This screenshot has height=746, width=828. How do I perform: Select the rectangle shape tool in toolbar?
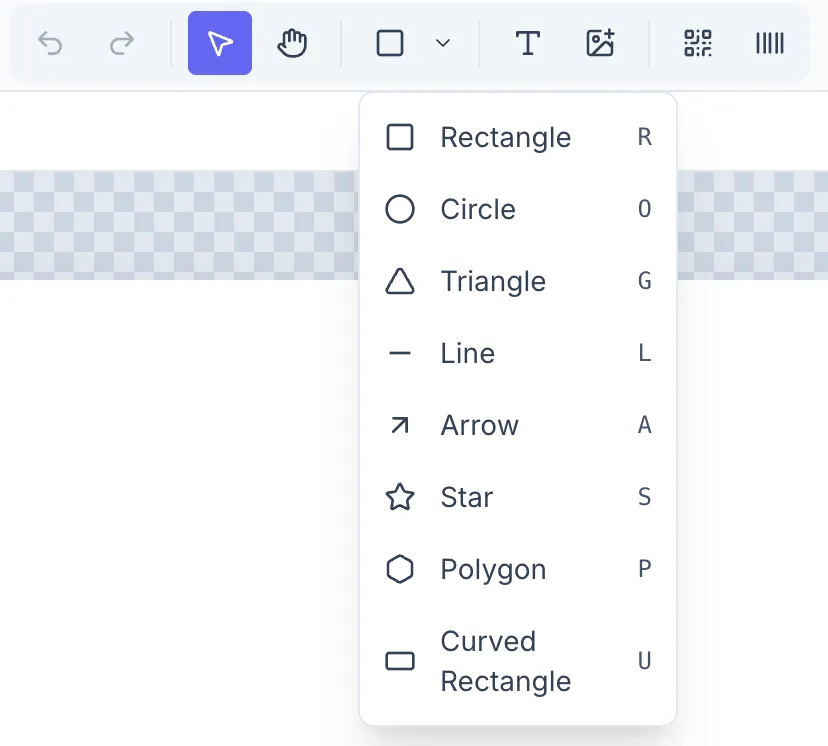pyautogui.click(x=390, y=43)
